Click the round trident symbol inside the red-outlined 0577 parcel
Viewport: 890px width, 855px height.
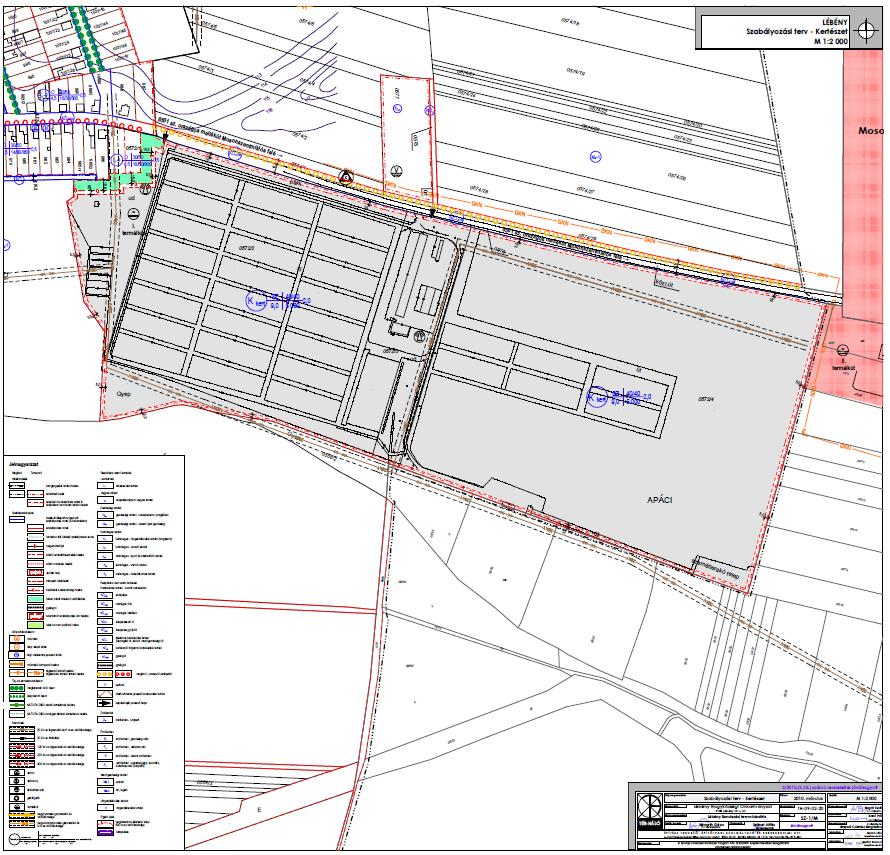click(x=397, y=170)
